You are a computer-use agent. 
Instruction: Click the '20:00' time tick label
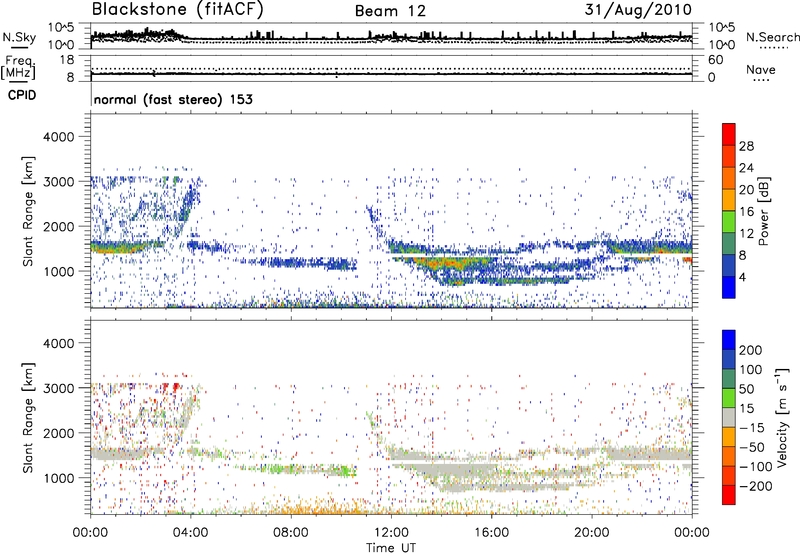(x=592, y=533)
